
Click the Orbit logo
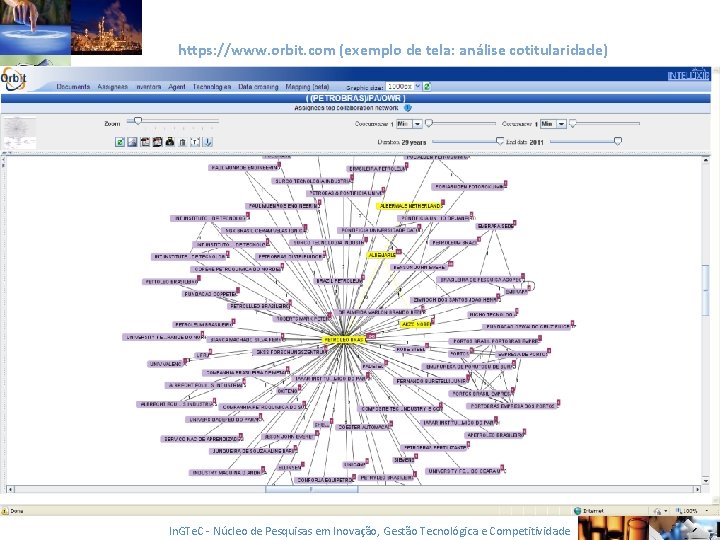(x=13, y=79)
